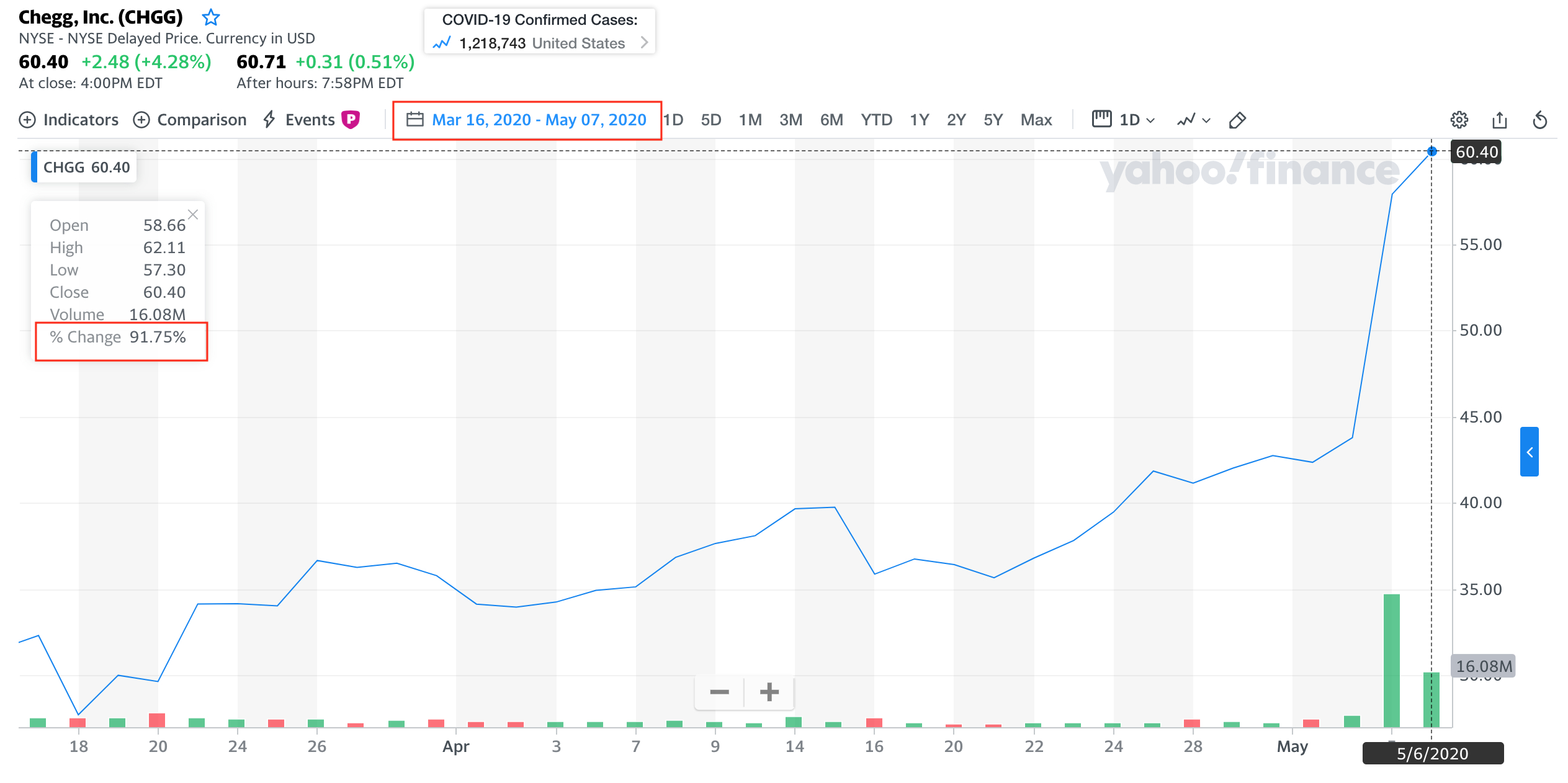Click the tallest green volume bar

point(1392,660)
